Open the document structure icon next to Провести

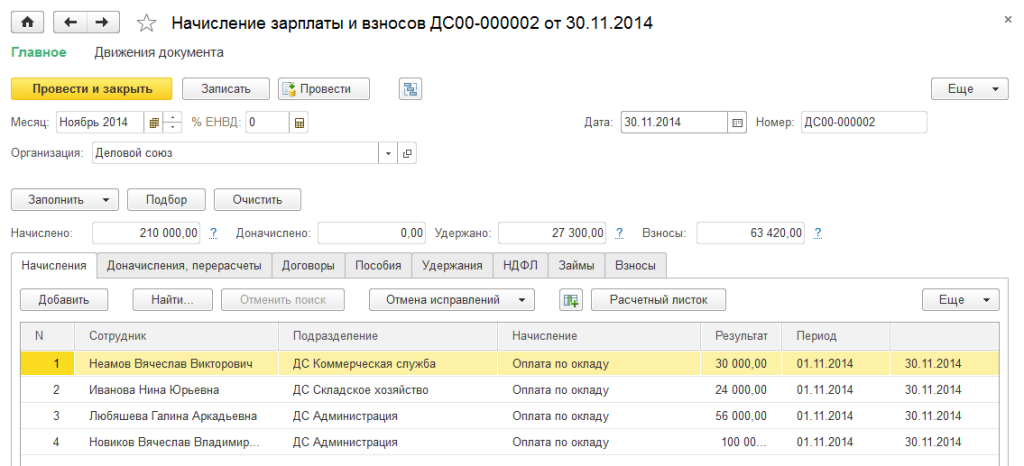click(409, 89)
